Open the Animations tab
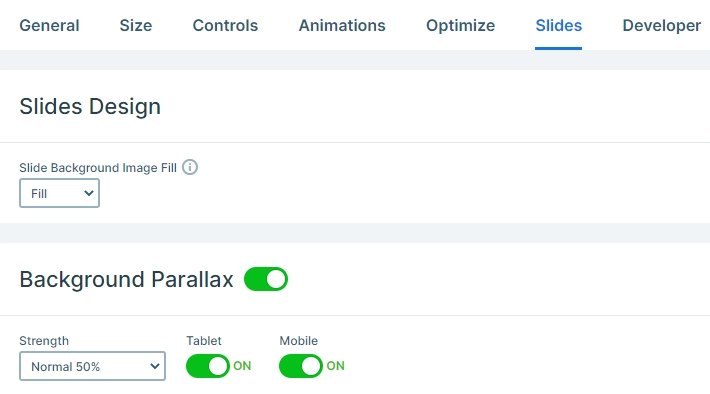This screenshot has width=710, height=394. (342, 25)
